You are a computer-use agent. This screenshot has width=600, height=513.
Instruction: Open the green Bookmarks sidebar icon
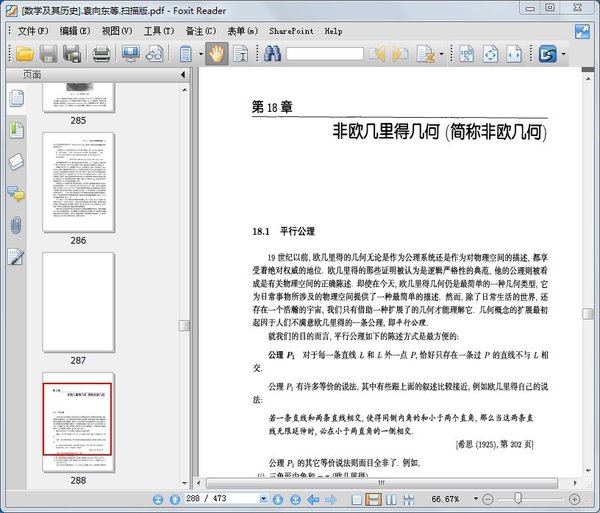coord(16,130)
